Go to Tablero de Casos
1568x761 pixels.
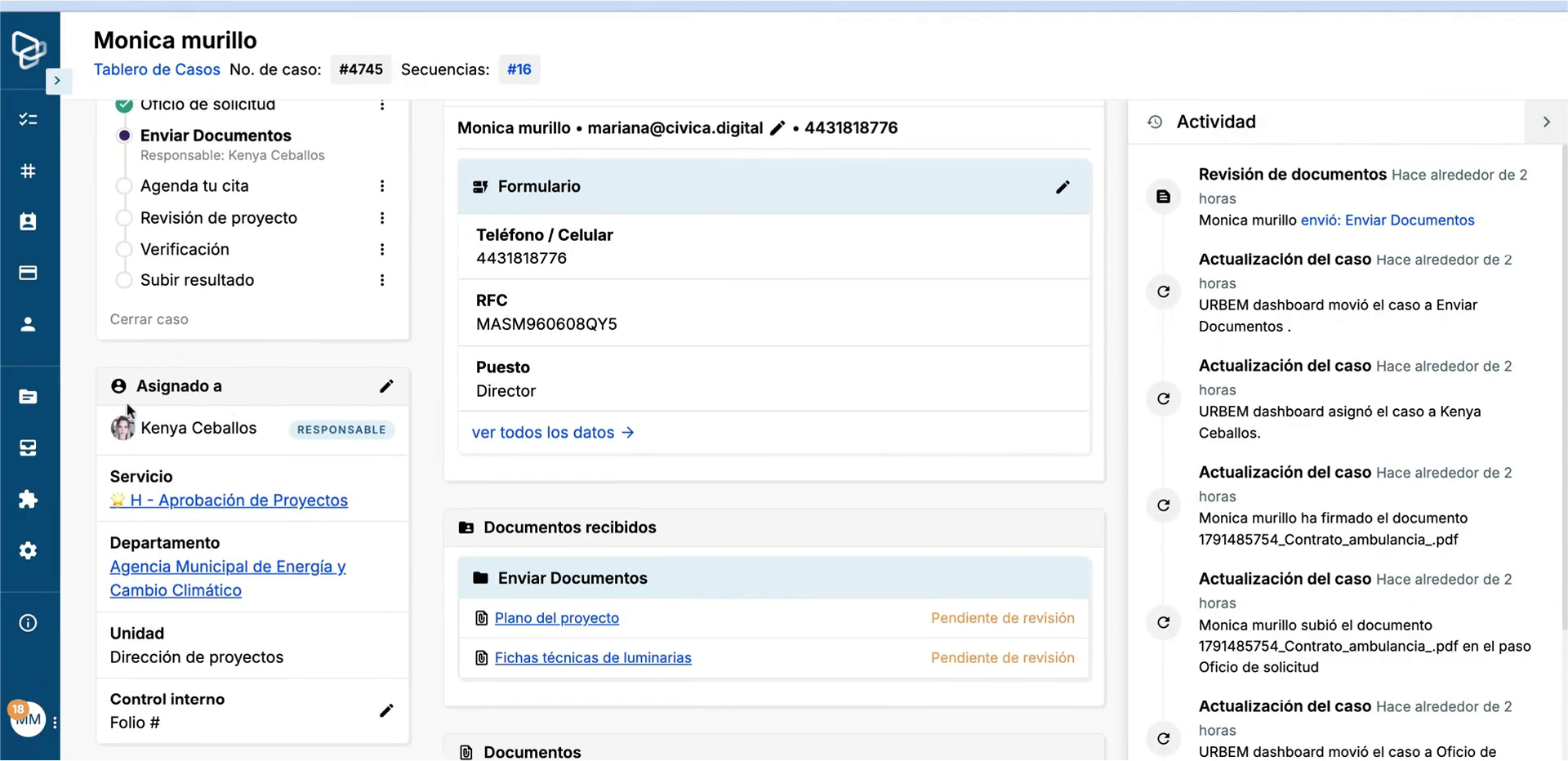click(157, 69)
